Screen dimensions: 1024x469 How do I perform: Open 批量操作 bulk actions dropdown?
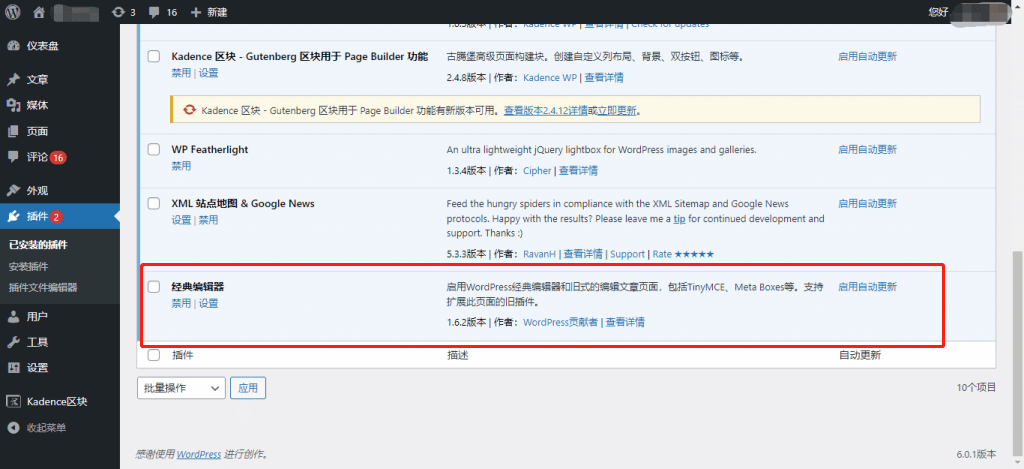182,388
